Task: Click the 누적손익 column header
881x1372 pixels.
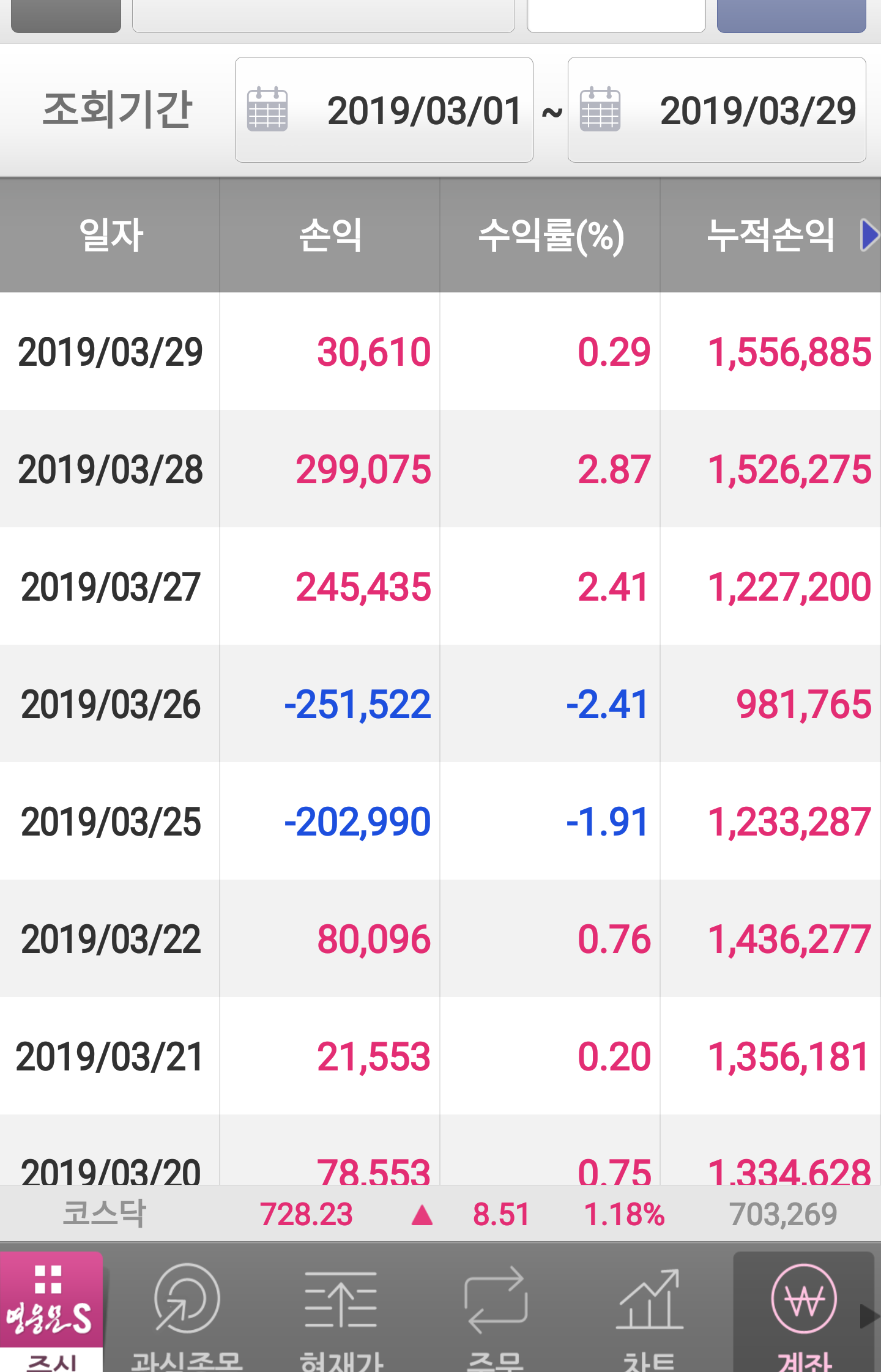Action: [x=770, y=235]
